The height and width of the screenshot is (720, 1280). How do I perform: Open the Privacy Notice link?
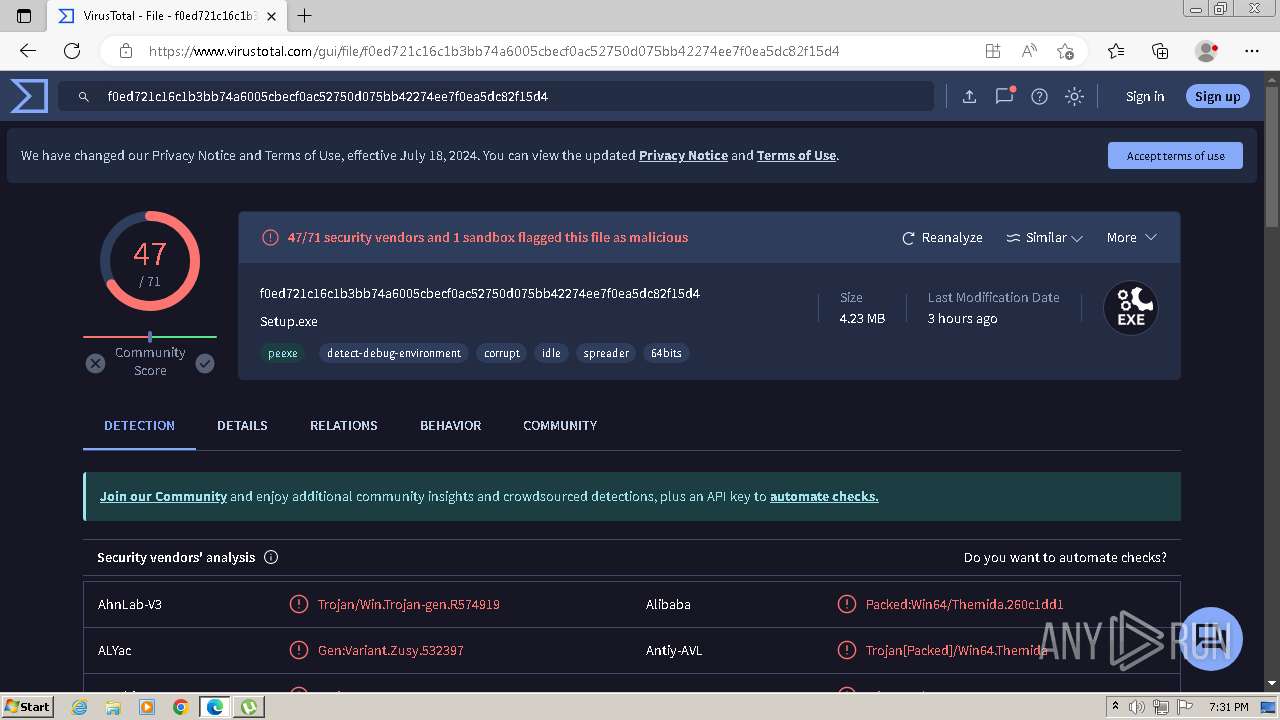683,155
